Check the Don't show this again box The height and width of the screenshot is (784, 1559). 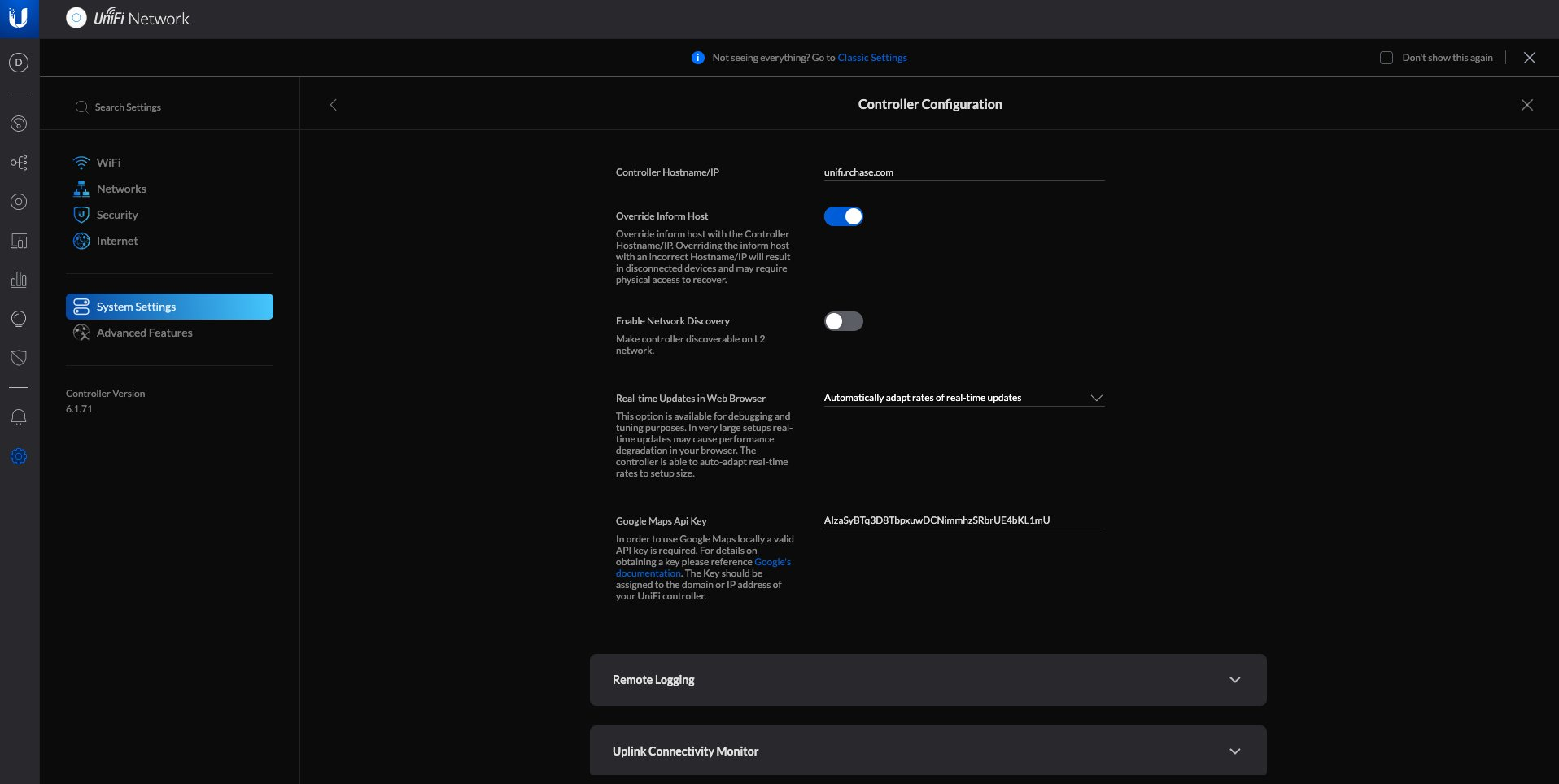pos(1387,58)
